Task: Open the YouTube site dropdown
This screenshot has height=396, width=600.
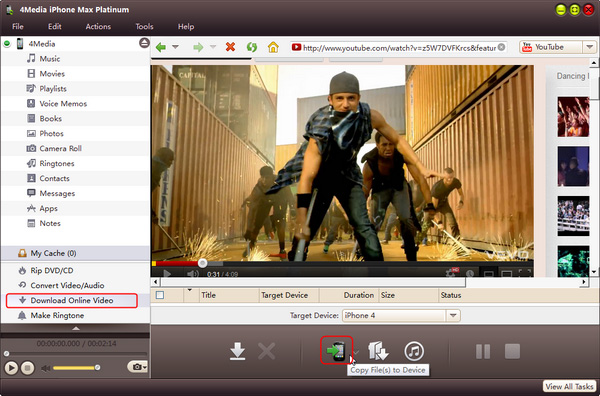Action: tap(589, 47)
